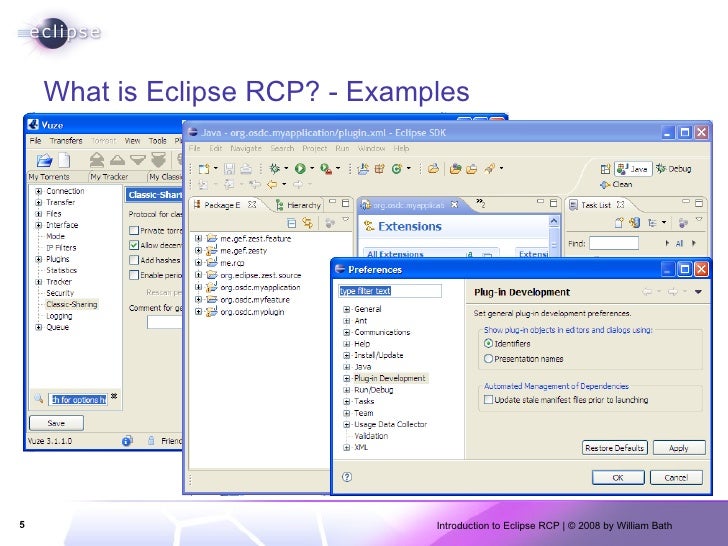Click the Task List Find input field
The image size is (728, 546).
(x=614, y=243)
